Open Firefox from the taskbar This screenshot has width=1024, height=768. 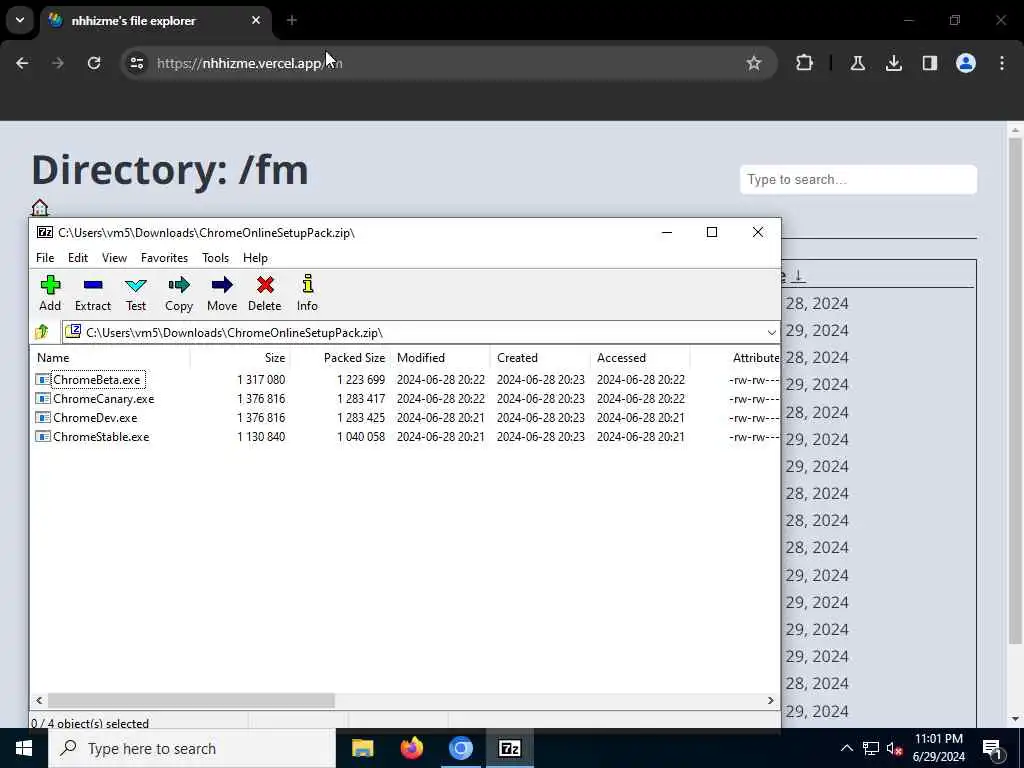coord(411,748)
